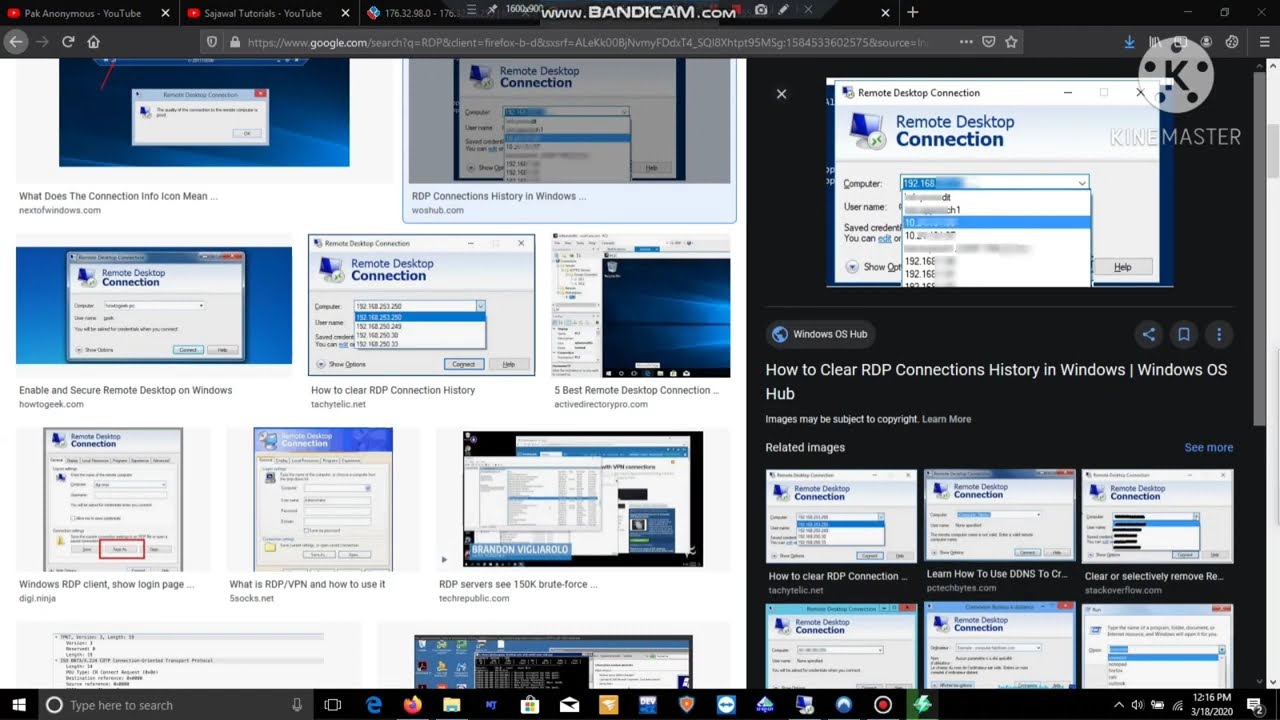The width and height of the screenshot is (1280, 720).
Task: Launch Microsoft Edge from the taskbar
Action: coord(374,705)
